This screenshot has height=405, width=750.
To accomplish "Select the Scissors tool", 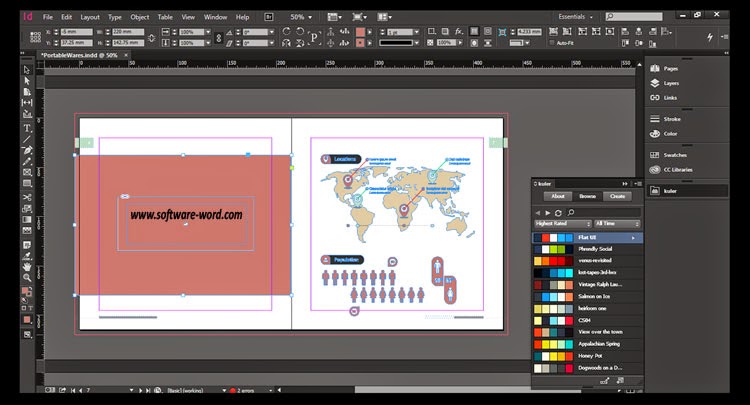I will pos(27,197).
